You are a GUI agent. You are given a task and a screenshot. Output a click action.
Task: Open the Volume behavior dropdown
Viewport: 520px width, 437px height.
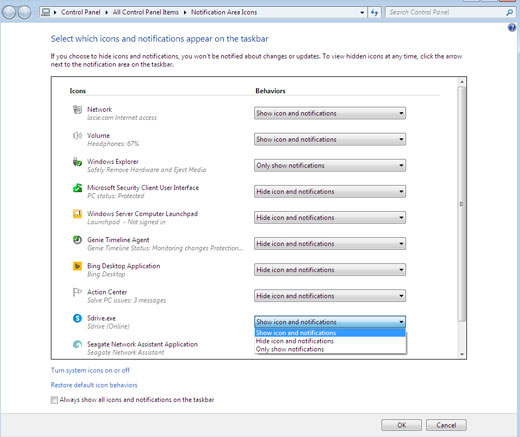pos(330,139)
